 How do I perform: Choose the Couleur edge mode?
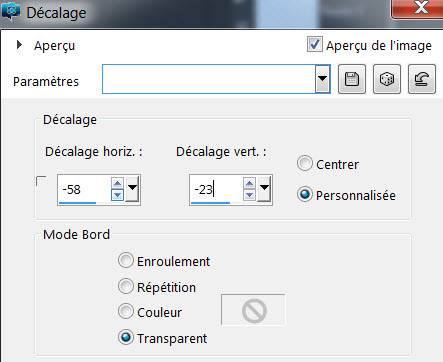126,311
